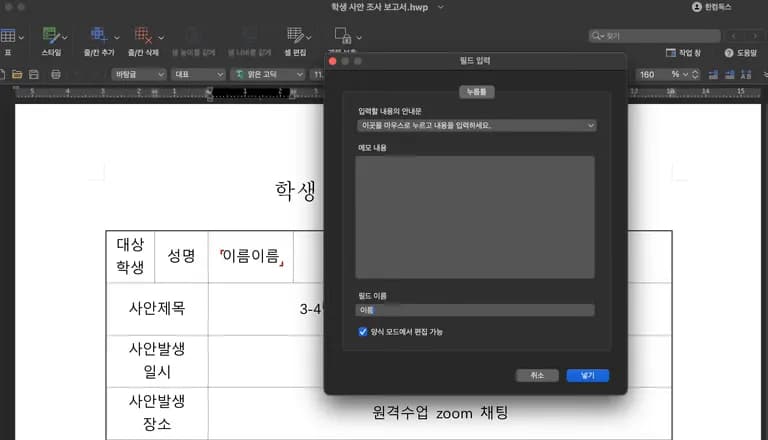Select the 누름틀 tab
The height and width of the screenshot is (440, 768).
(x=477, y=91)
